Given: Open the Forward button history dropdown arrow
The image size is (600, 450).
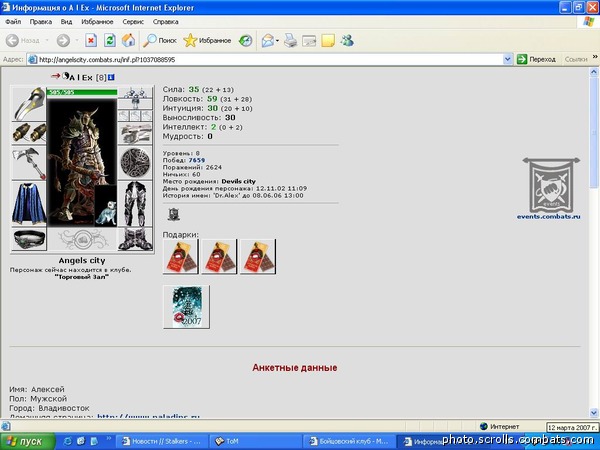Looking at the screenshot, I should click(77, 40).
